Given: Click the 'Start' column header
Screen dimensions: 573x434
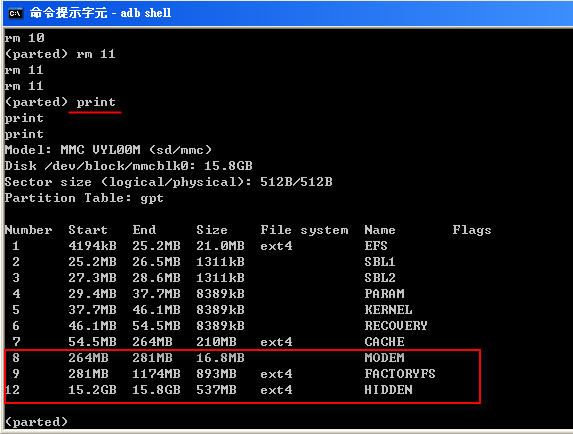Looking at the screenshot, I should 88,230.
